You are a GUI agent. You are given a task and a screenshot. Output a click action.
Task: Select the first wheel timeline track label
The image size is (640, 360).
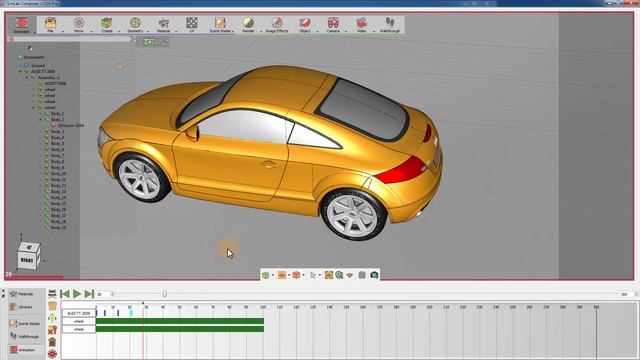click(79, 321)
